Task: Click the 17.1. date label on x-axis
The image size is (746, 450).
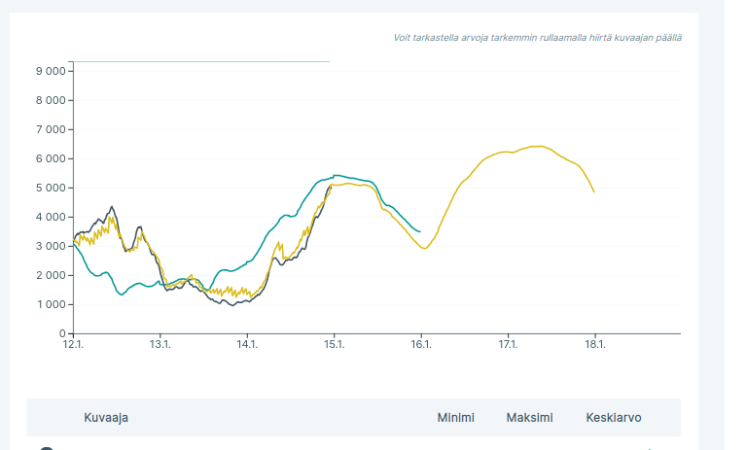Action: (x=507, y=345)
